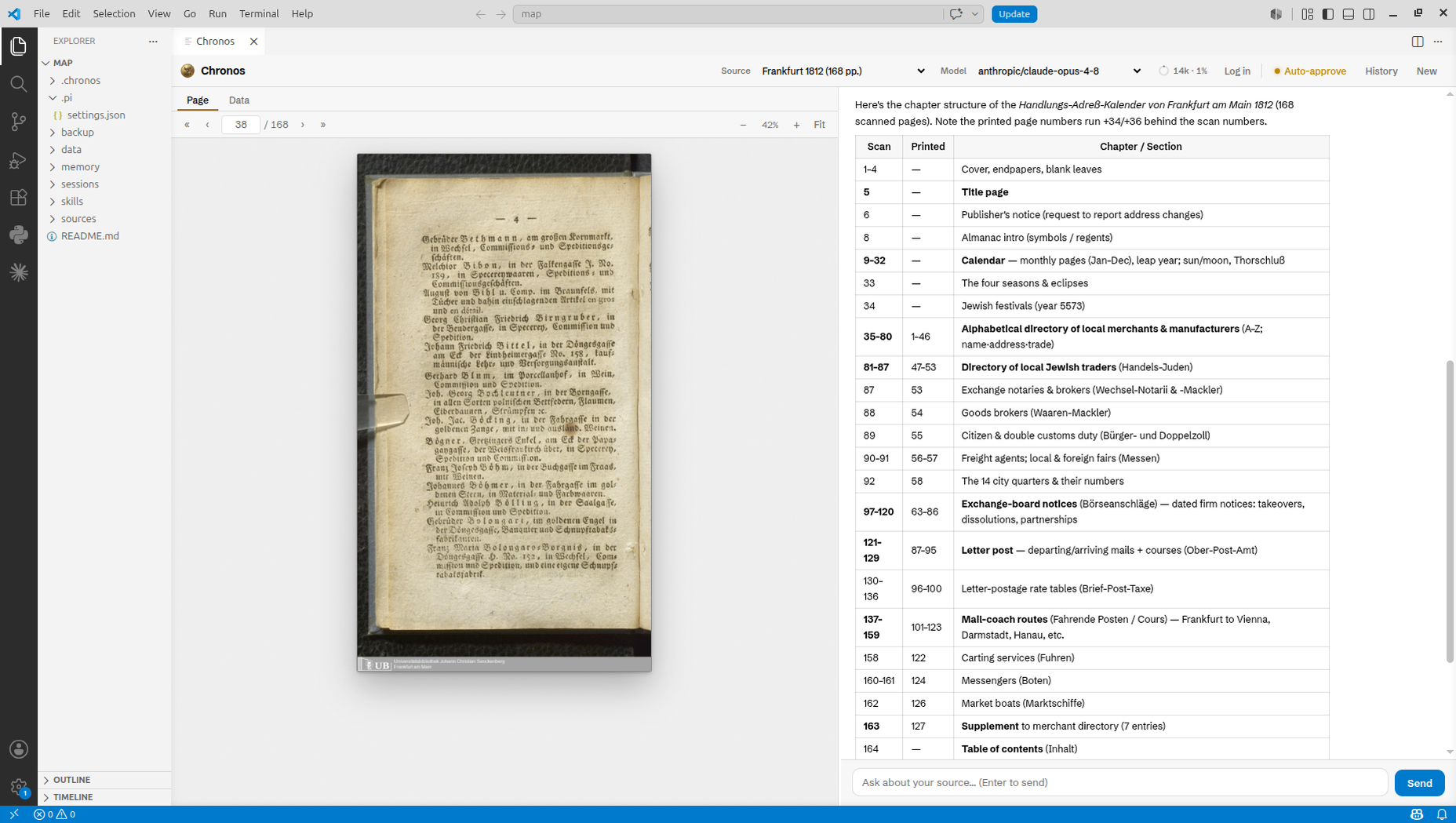Open the Source dropdown Frankfurt 1812

point(843,71)
